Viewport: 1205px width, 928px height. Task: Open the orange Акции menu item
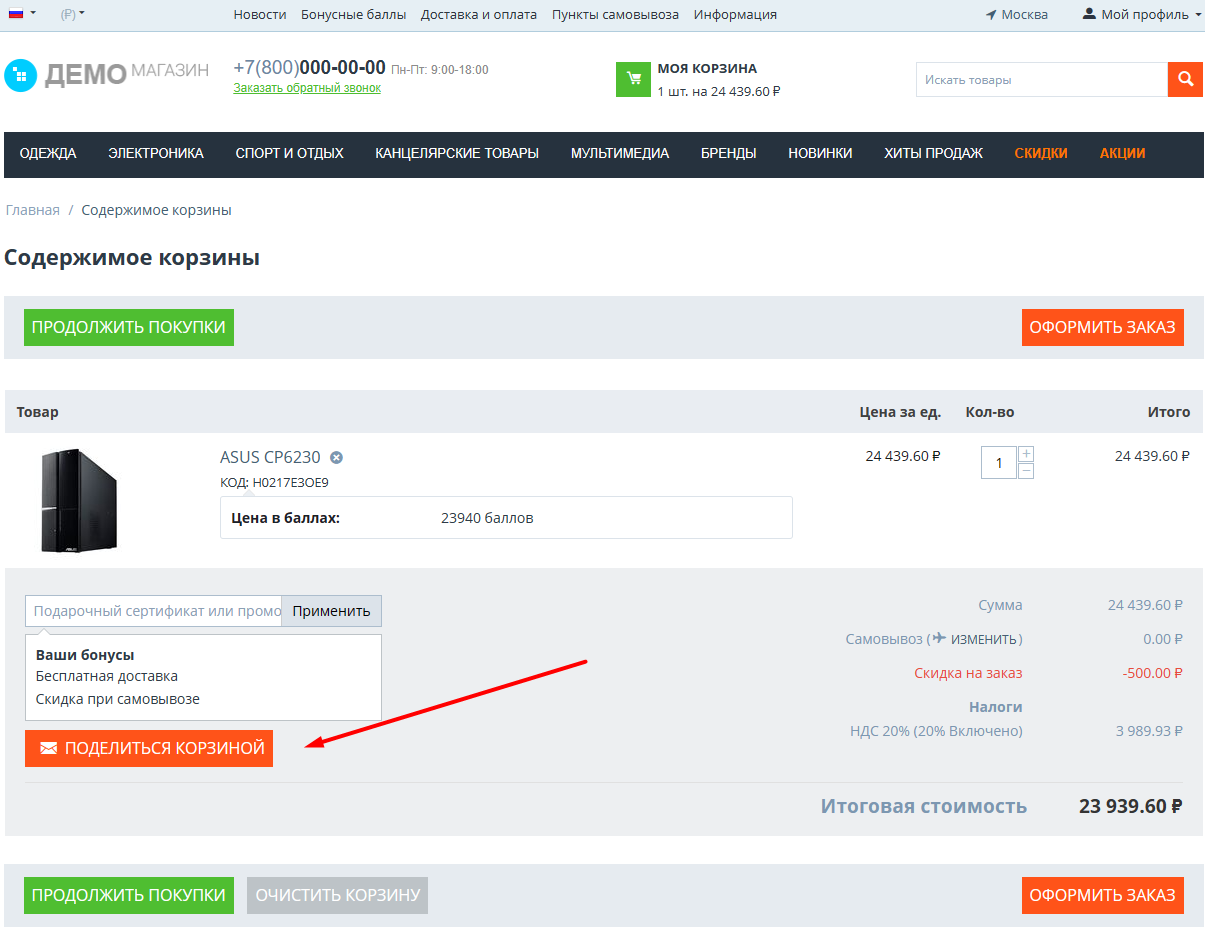click(x=1123, y=153)
